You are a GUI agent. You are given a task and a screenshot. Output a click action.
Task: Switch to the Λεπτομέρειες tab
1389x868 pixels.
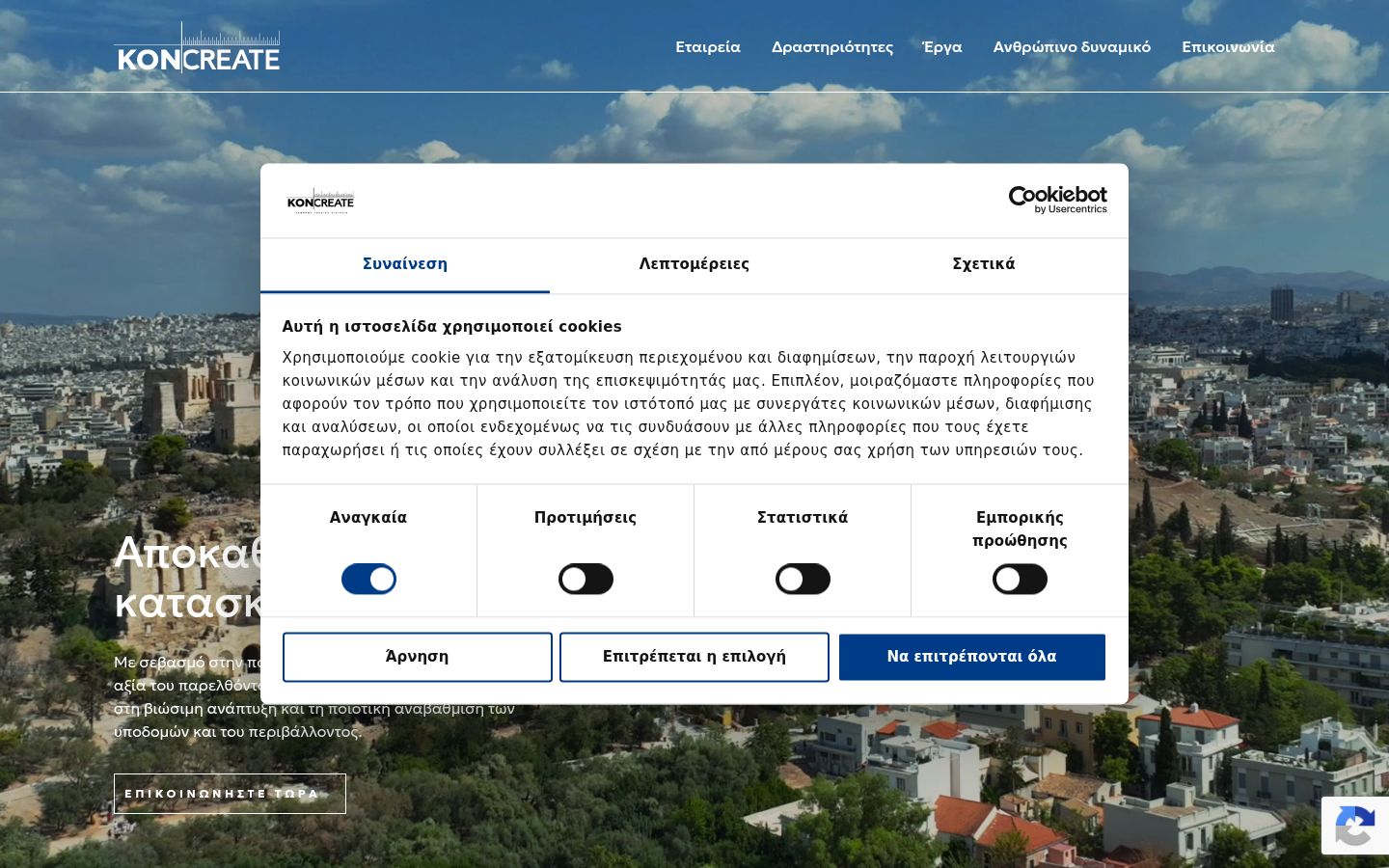coord(694,265)
